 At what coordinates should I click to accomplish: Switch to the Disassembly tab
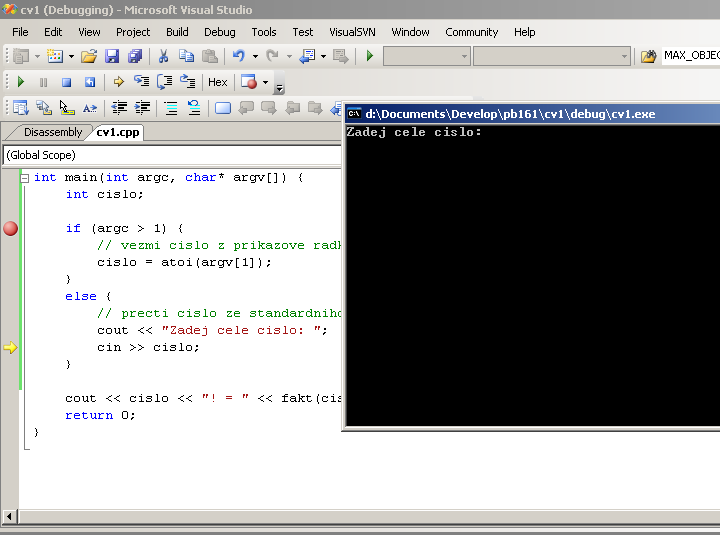coord(53,132)
